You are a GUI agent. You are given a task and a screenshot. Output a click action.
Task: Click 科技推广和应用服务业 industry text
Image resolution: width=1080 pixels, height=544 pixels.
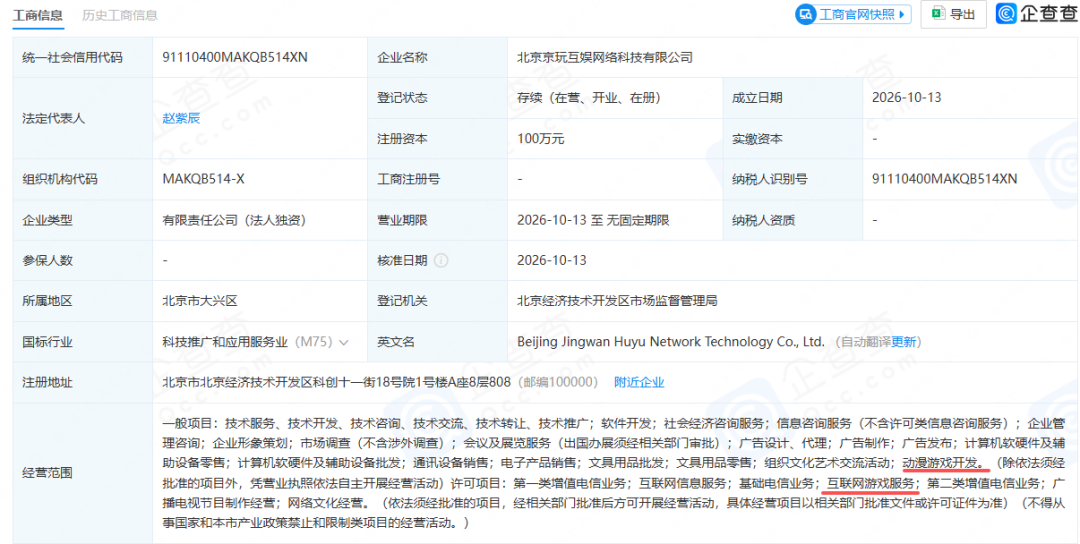click(226, 342)
